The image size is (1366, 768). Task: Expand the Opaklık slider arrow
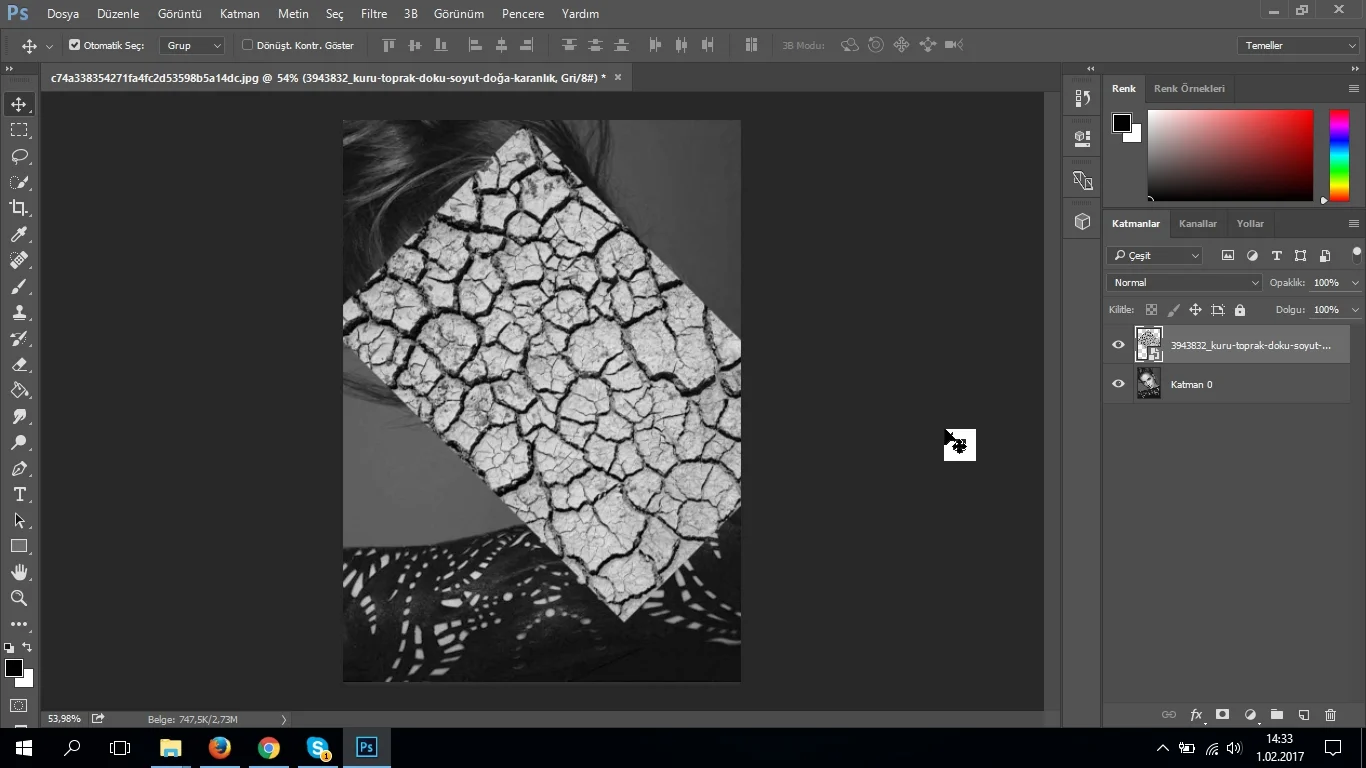click(1355, 283)
